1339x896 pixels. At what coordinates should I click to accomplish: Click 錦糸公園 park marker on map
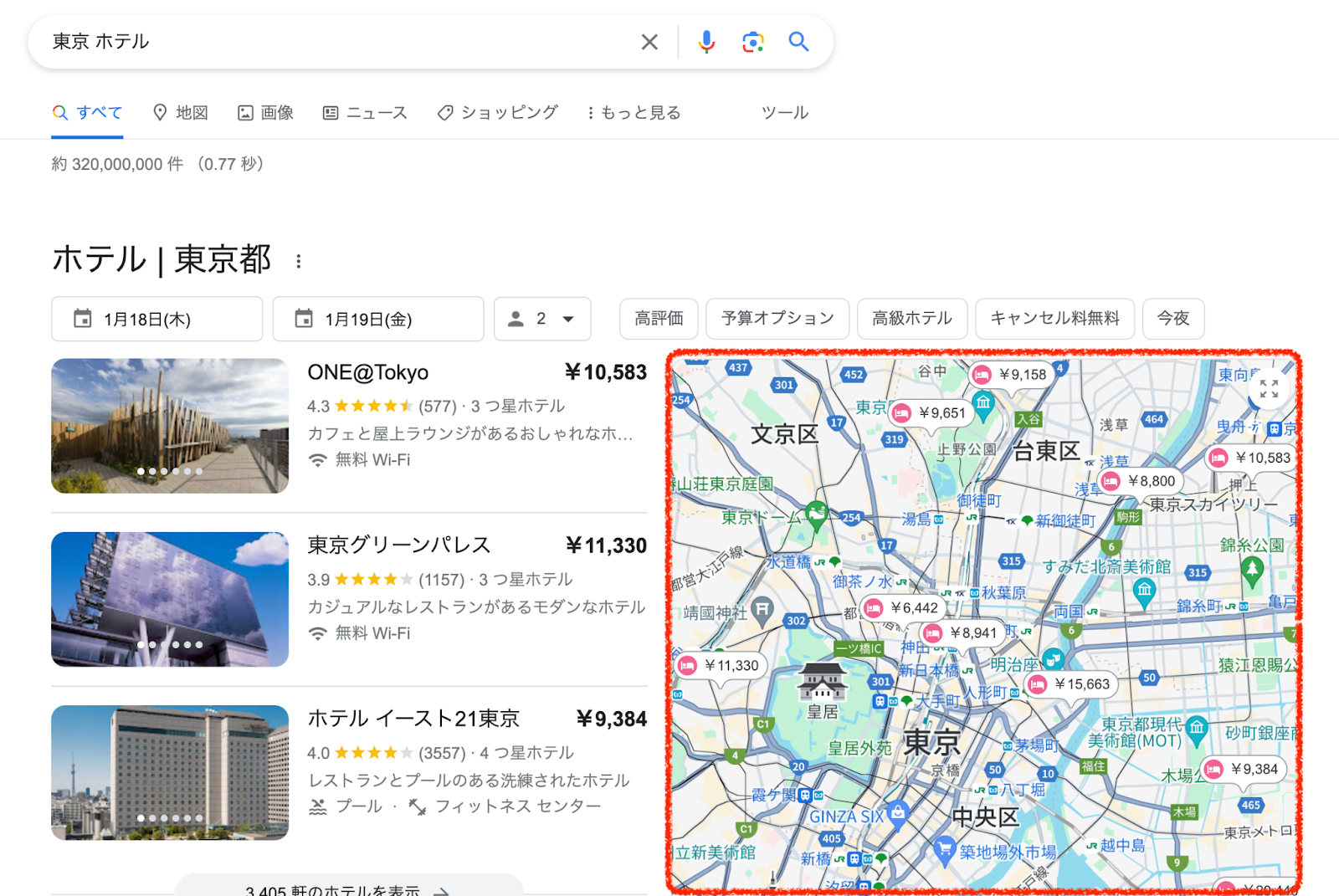(x=1252, y=571)
